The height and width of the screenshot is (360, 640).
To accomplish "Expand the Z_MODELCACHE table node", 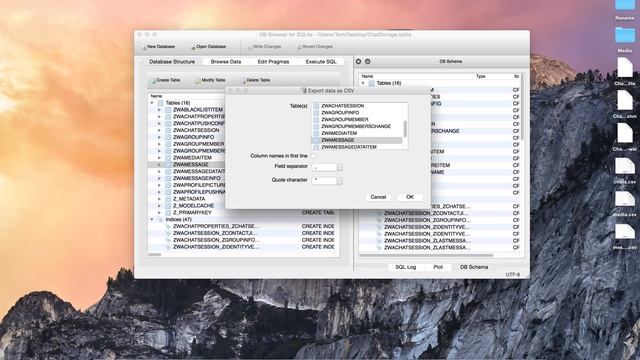I will click(x=160, y=206).
